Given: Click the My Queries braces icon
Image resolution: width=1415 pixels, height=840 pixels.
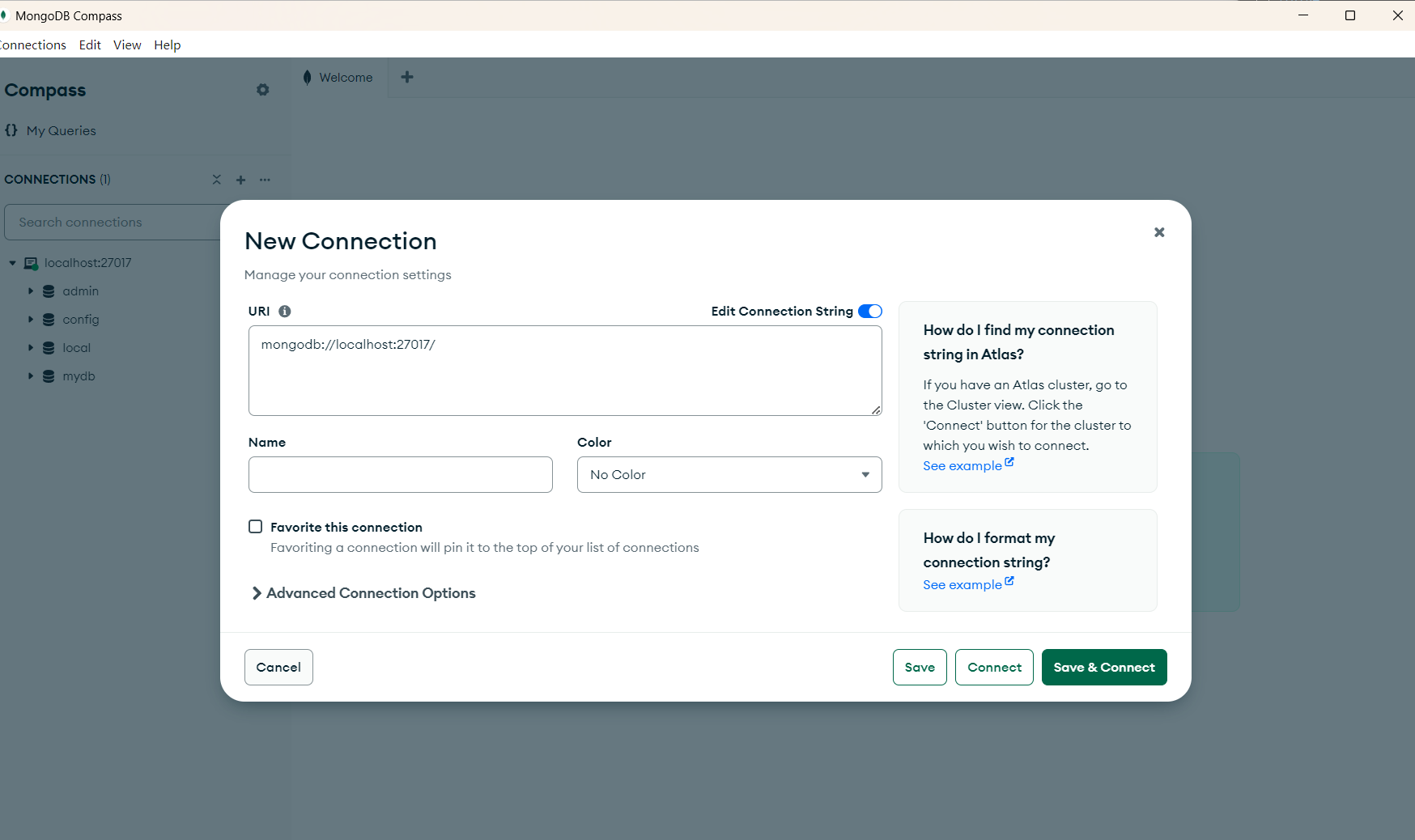Looking at the screenshot, I should 11,130.
